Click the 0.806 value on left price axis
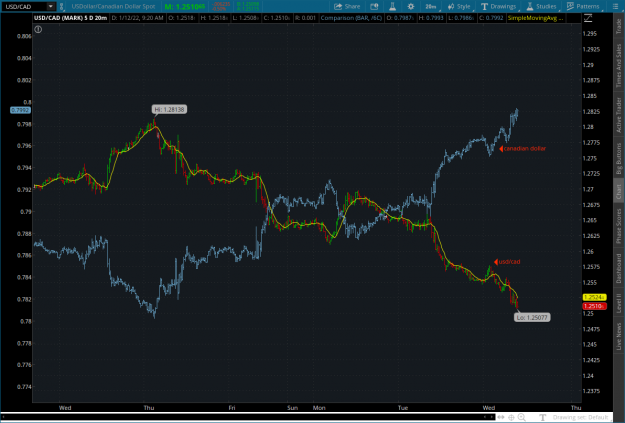The height and width of the screenshot is (423, 625). pos(24,36)
